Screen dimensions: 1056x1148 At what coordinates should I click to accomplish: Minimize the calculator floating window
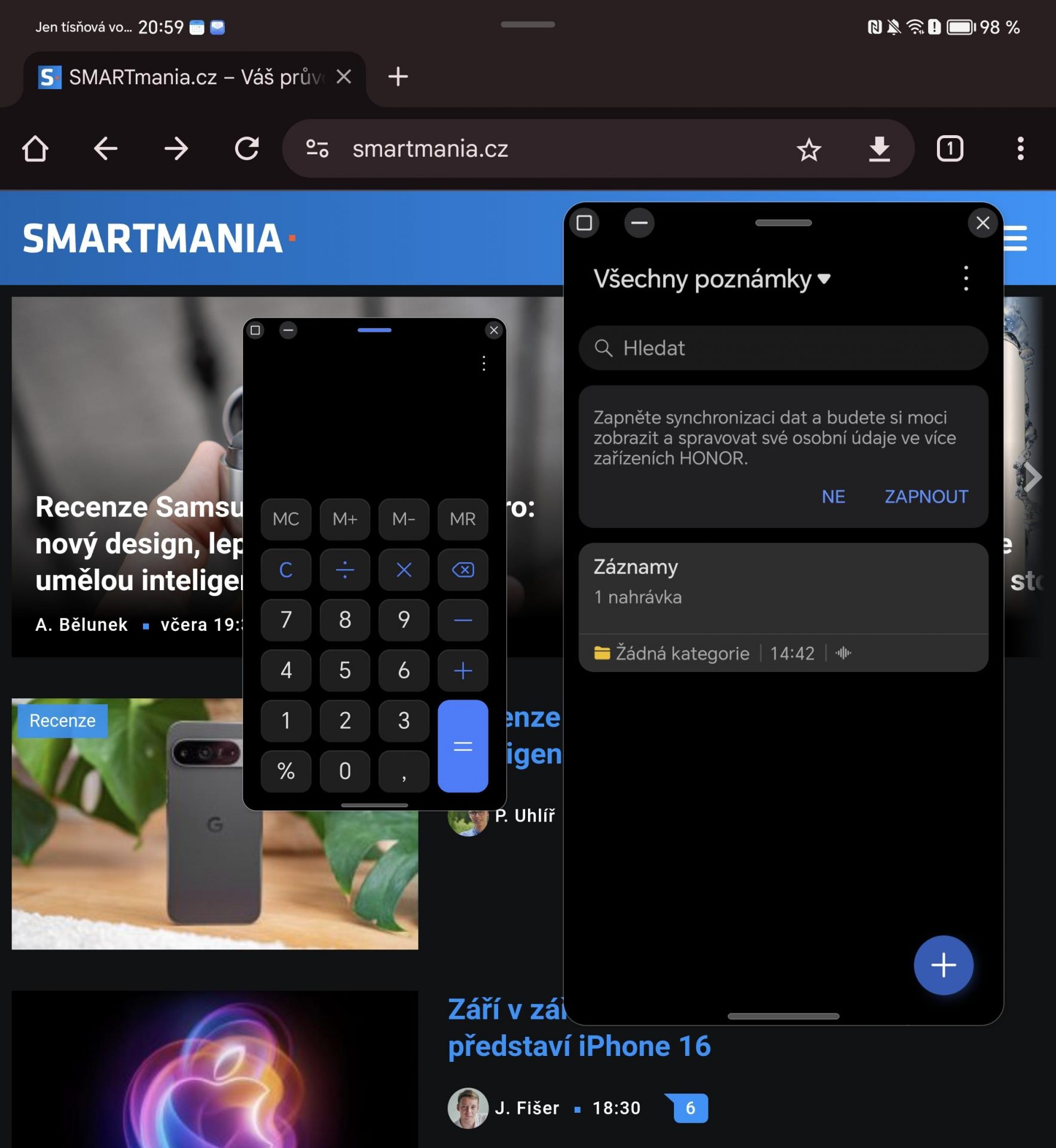(x=288, y=330)
